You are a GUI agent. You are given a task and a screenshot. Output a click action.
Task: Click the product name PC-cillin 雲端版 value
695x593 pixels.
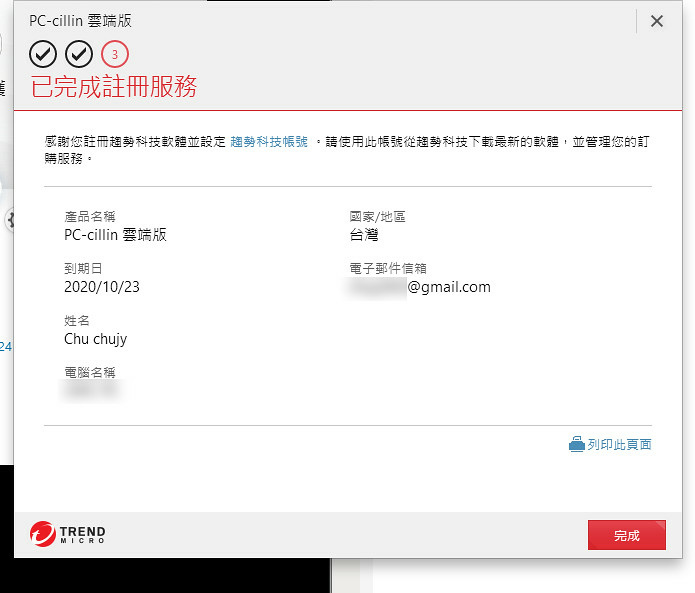pos(115,234)
